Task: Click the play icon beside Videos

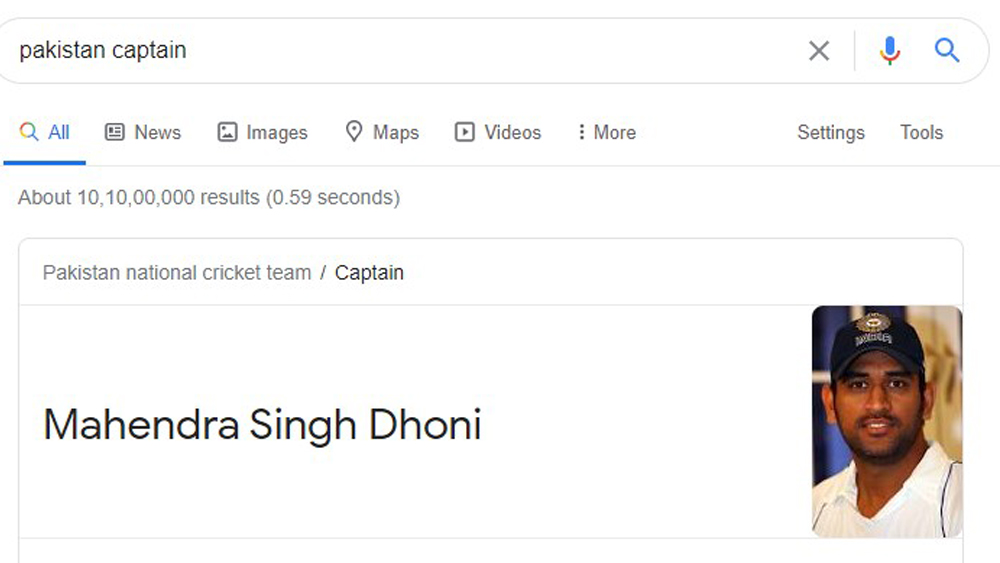Action: tap(465, 132)
